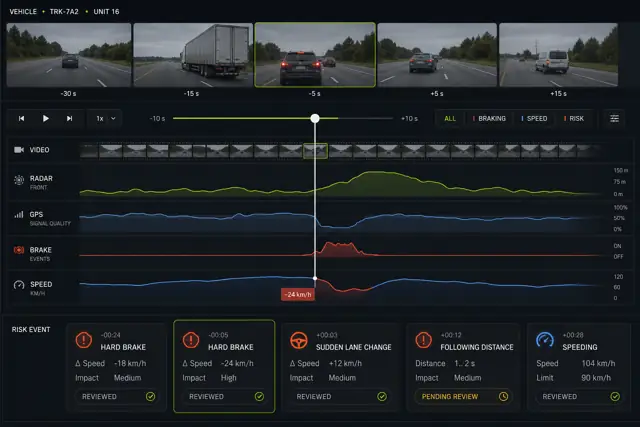Open the -15 s truck thumbnail

(193, 55)
